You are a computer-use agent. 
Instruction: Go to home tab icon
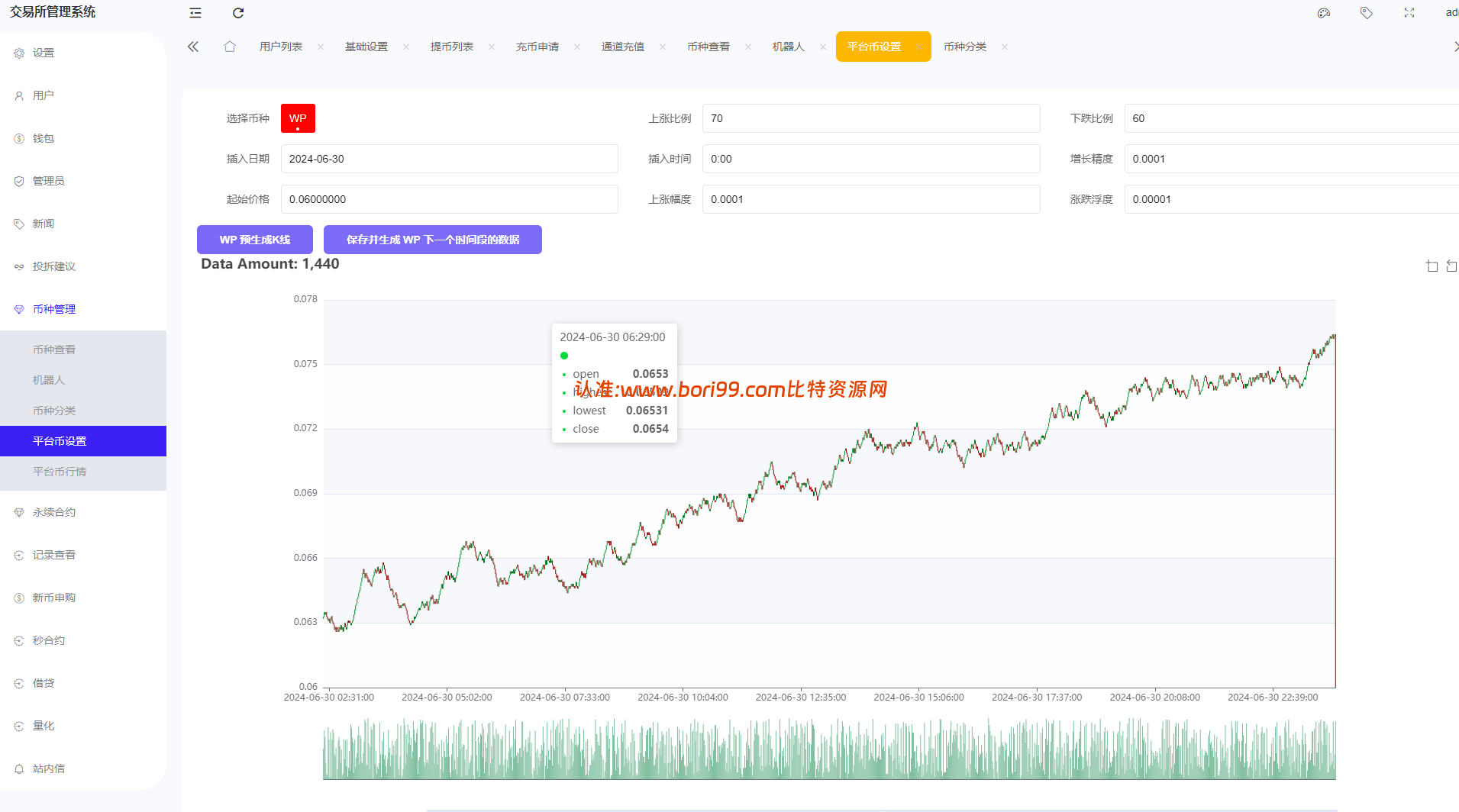click(x=230, y=47)
